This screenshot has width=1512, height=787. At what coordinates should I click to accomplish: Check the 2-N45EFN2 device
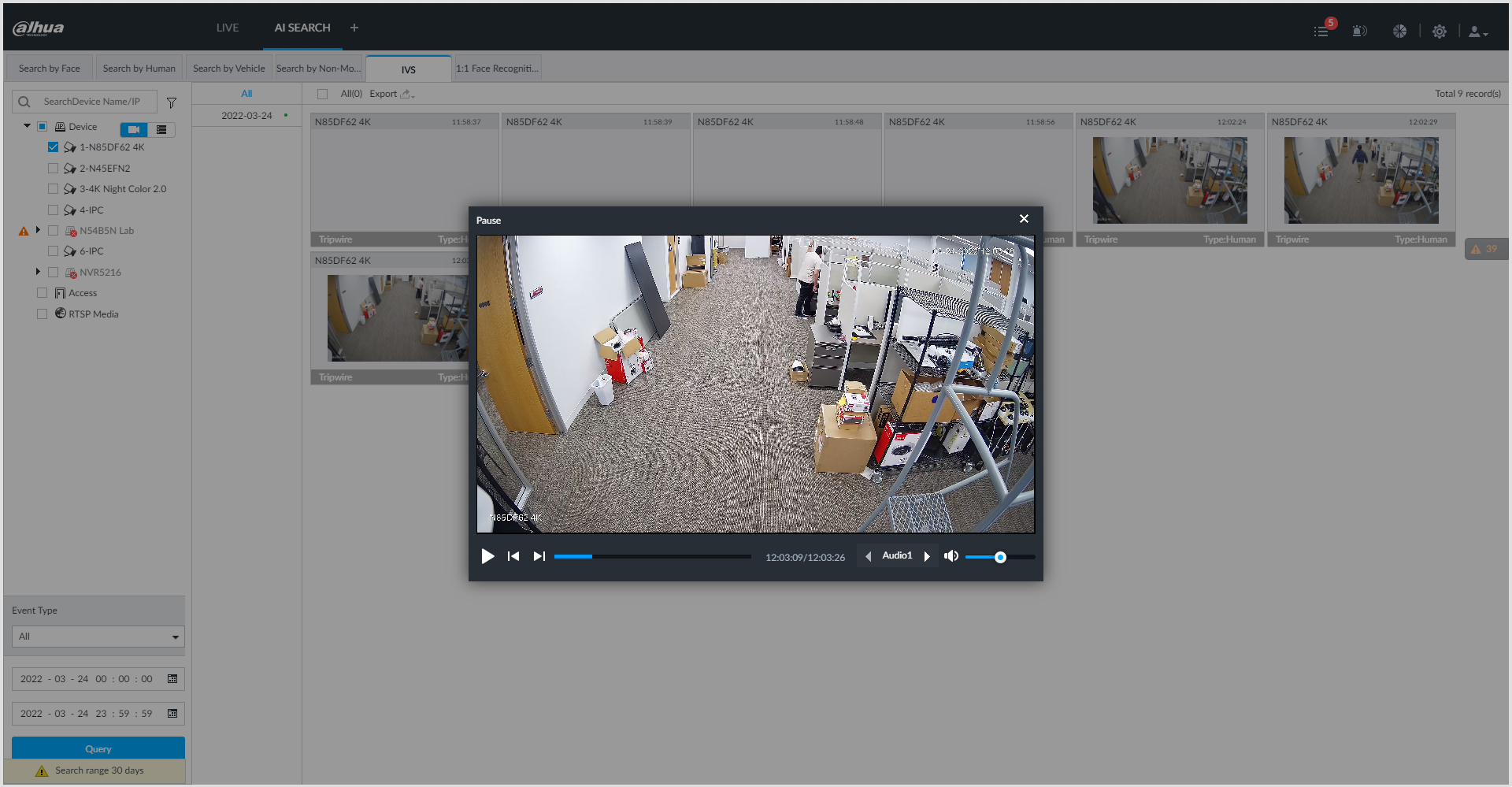53,169
